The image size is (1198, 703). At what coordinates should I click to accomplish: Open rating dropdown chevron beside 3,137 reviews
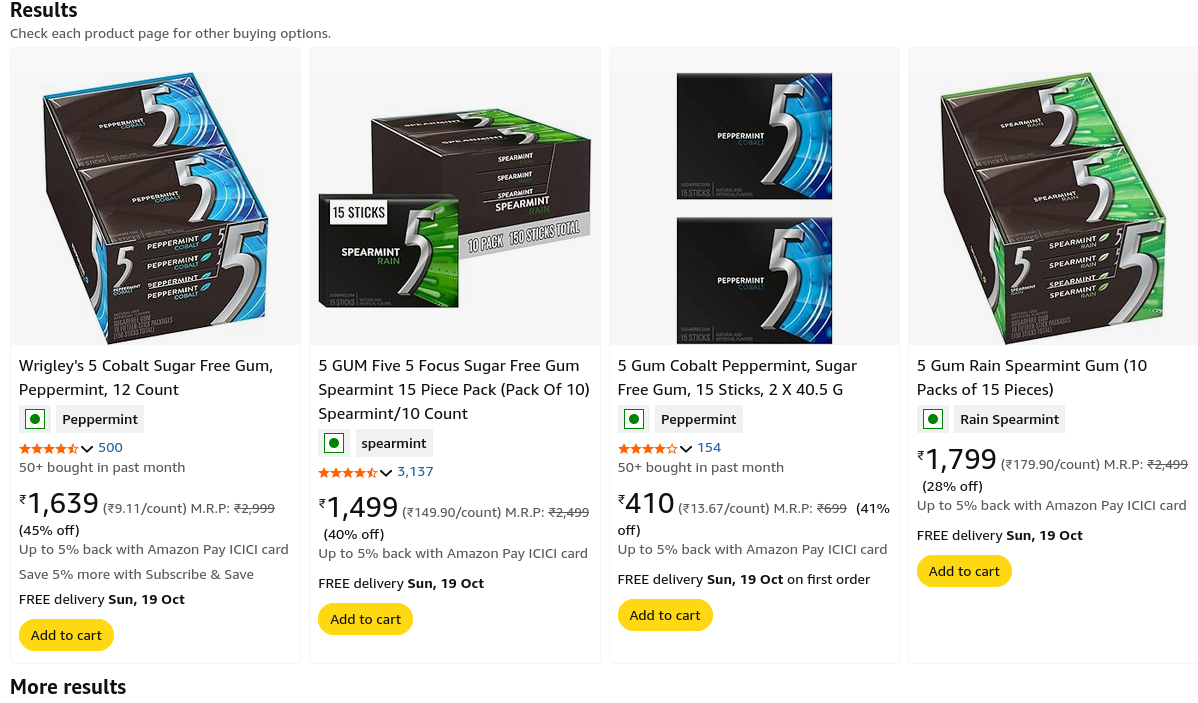pyautogui.click(x=386, y=473)
